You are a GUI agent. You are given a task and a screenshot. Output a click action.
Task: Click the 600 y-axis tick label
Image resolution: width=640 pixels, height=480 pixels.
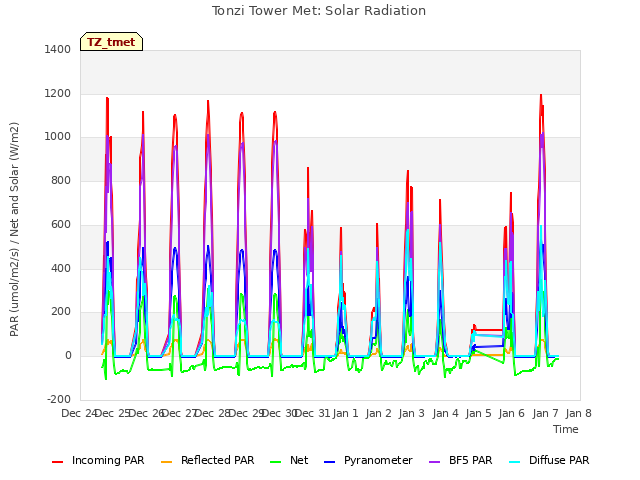[61, 224]
